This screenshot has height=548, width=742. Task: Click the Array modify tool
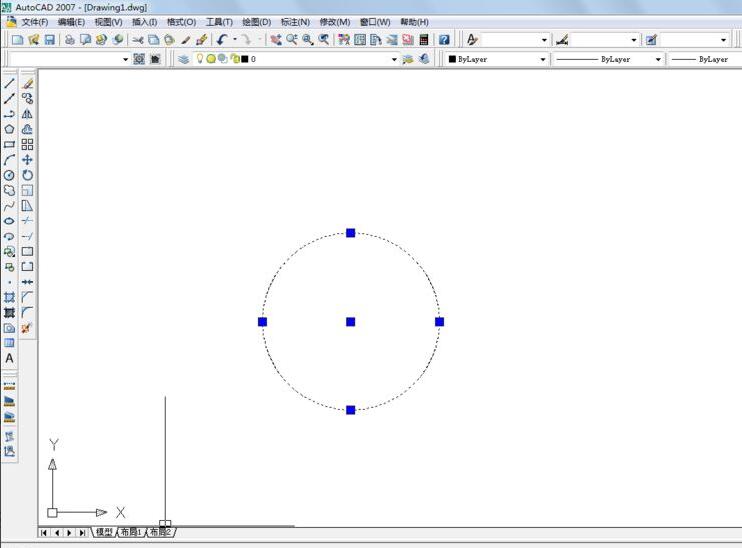point(27,144)
